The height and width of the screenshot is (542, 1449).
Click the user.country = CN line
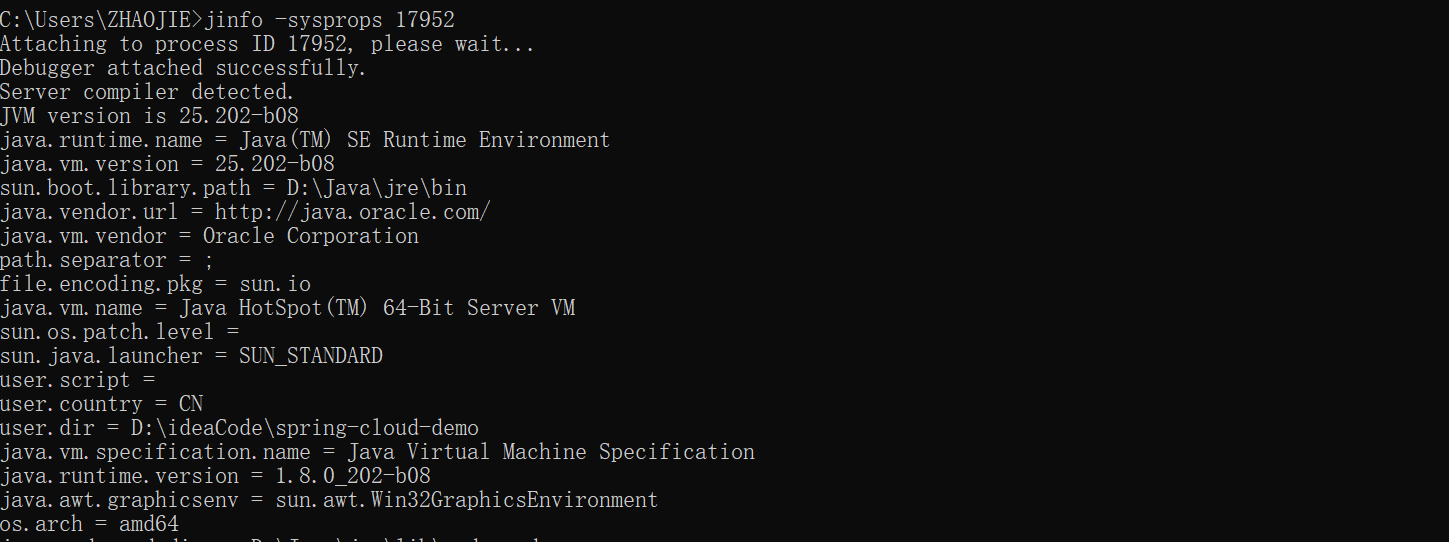click(102, 404)
